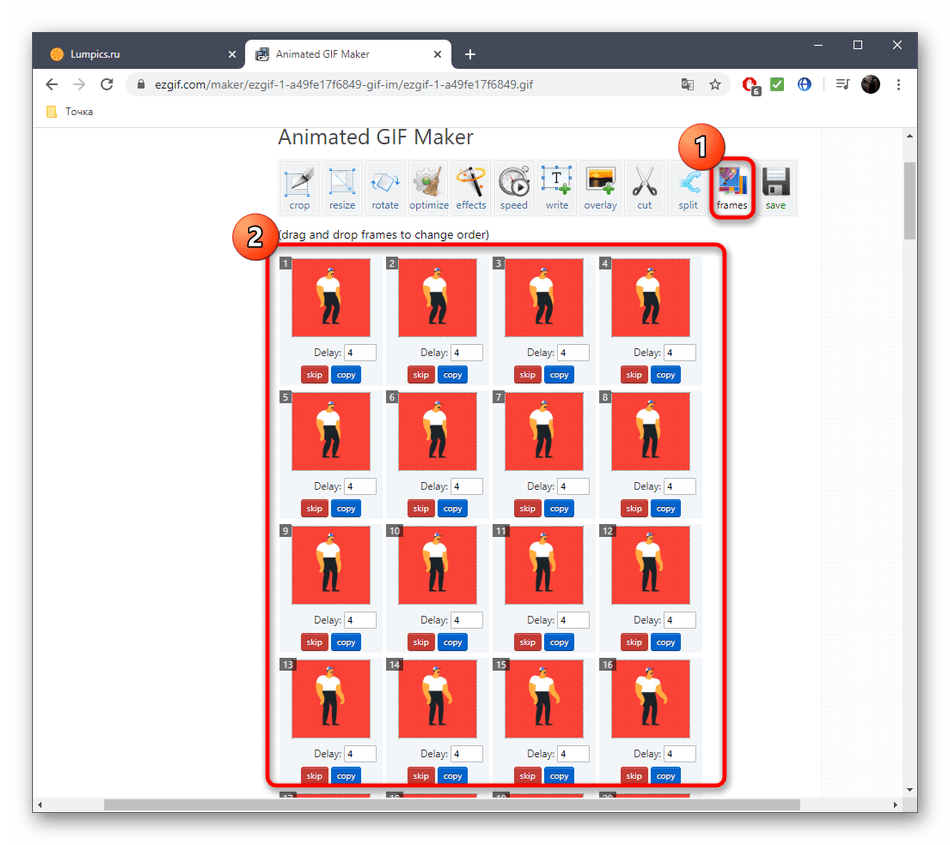Skip frame 13
The width and height of the screenshot is (950, 845).
pyautogui.click(x=314, y=776)
